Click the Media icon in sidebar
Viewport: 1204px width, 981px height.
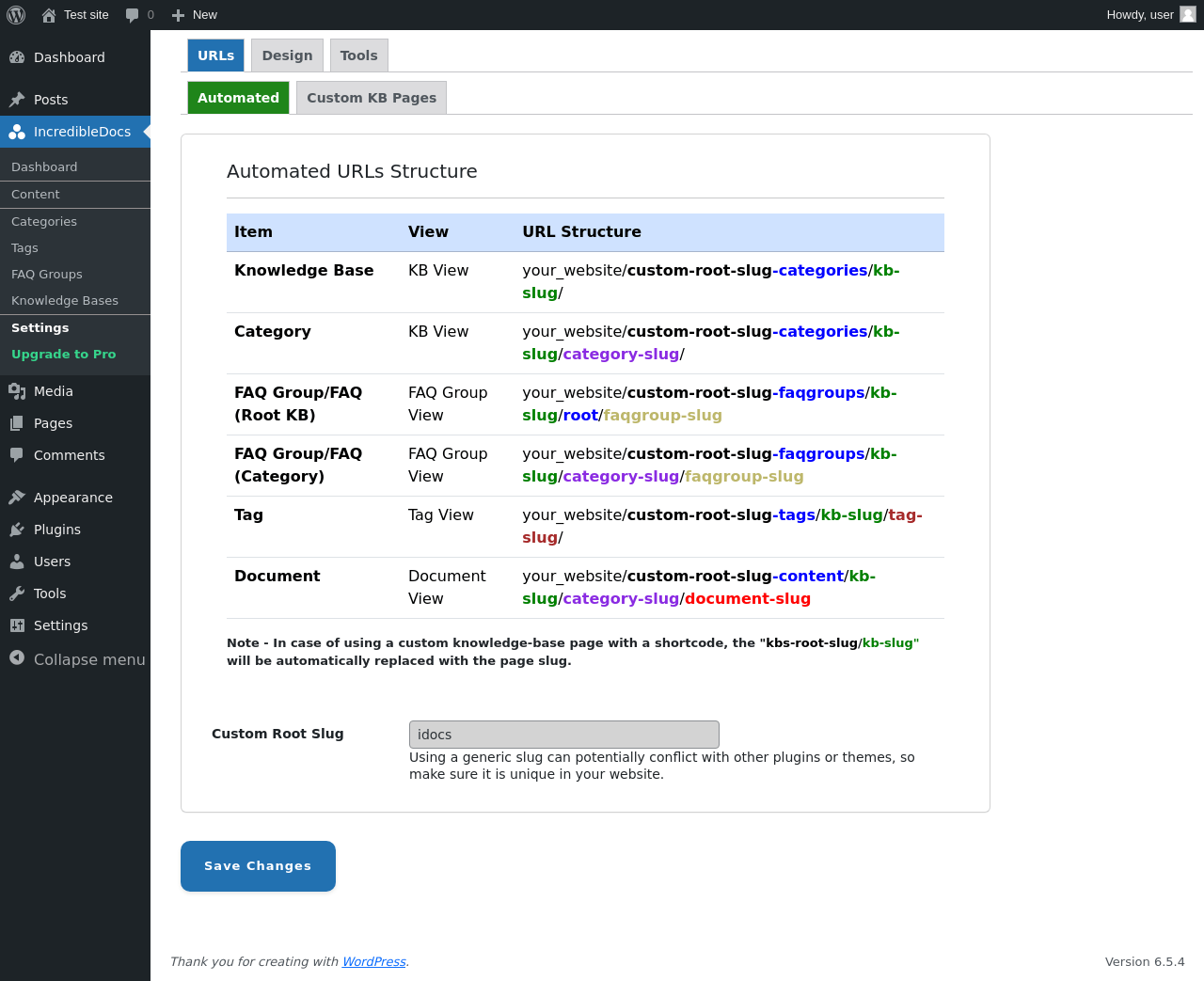(x=17, y=391)
